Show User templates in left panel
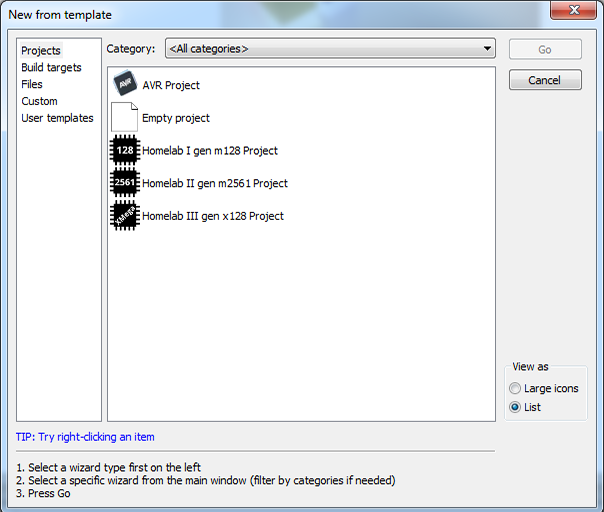 pos(57,118)
